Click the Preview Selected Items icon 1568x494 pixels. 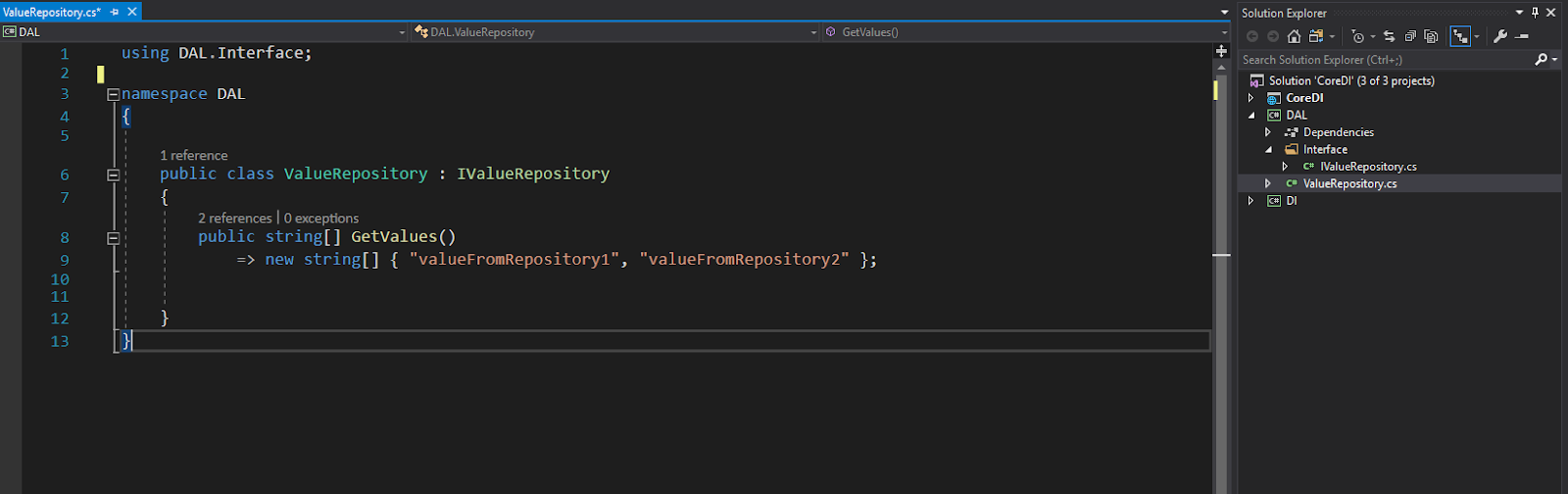coord(1522,36)
